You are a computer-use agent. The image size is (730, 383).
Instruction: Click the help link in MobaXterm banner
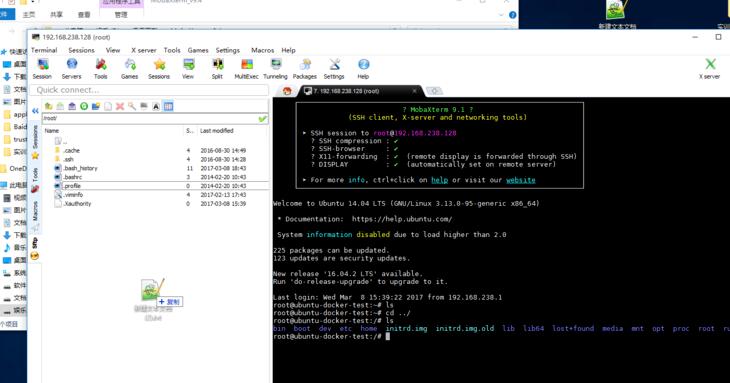(x=439, y=180)
